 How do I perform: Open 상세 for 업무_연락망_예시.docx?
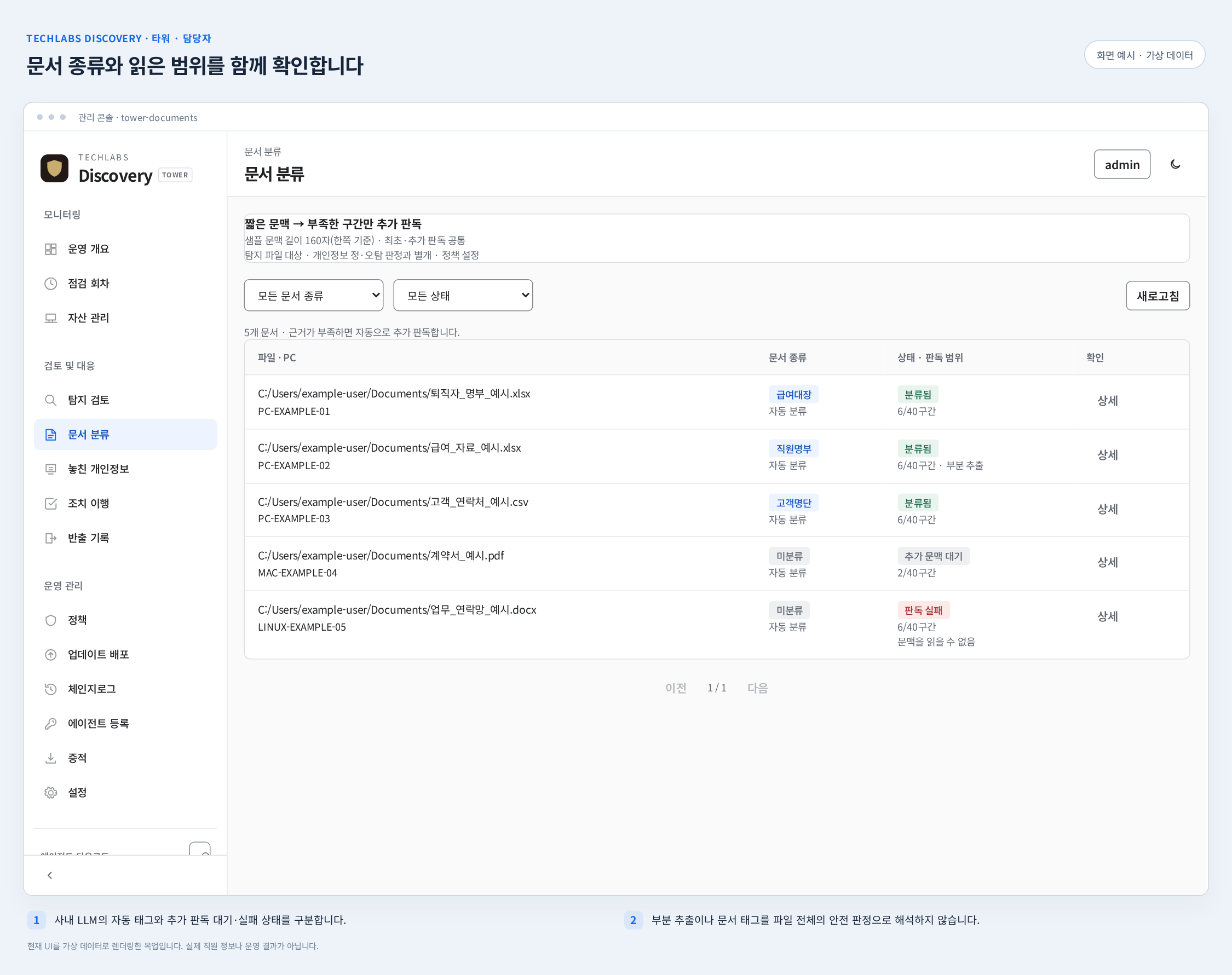click(1108, 616)
